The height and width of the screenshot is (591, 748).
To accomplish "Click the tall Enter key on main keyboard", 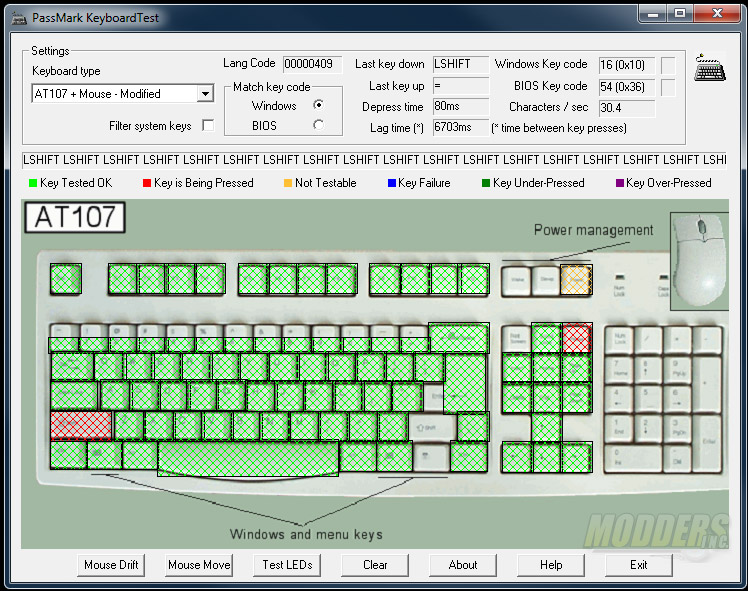I will click(465, 383).
